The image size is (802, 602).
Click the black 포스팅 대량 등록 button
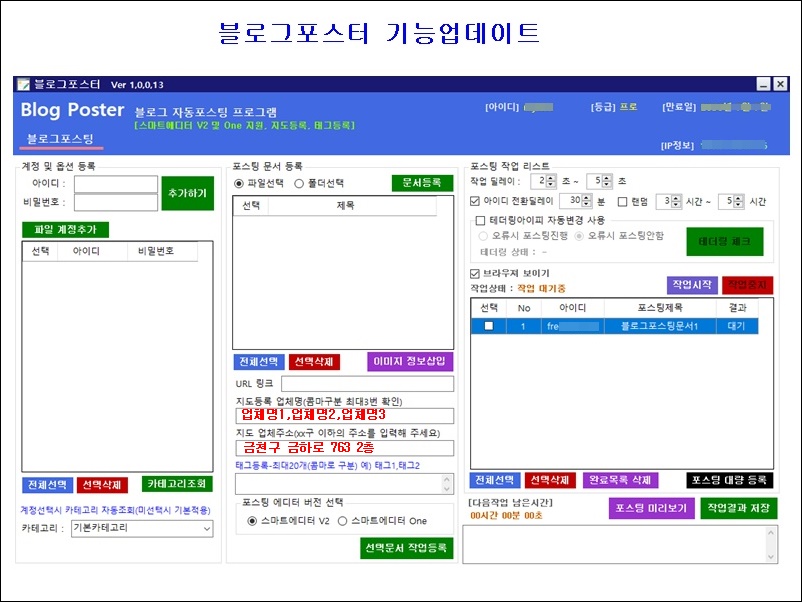[x=730, y=480]
